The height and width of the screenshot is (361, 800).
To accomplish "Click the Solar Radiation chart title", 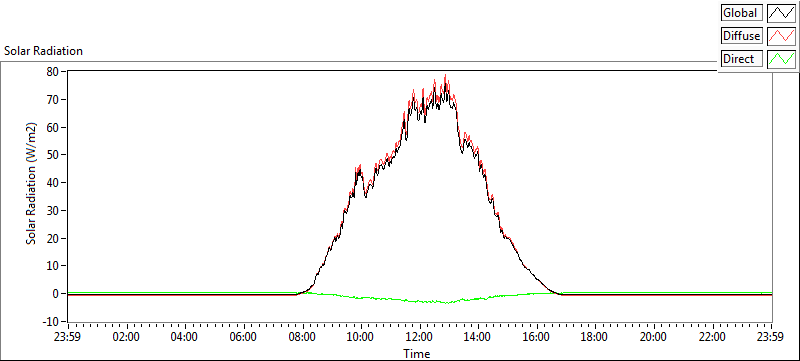I will (x=43, y=51).
